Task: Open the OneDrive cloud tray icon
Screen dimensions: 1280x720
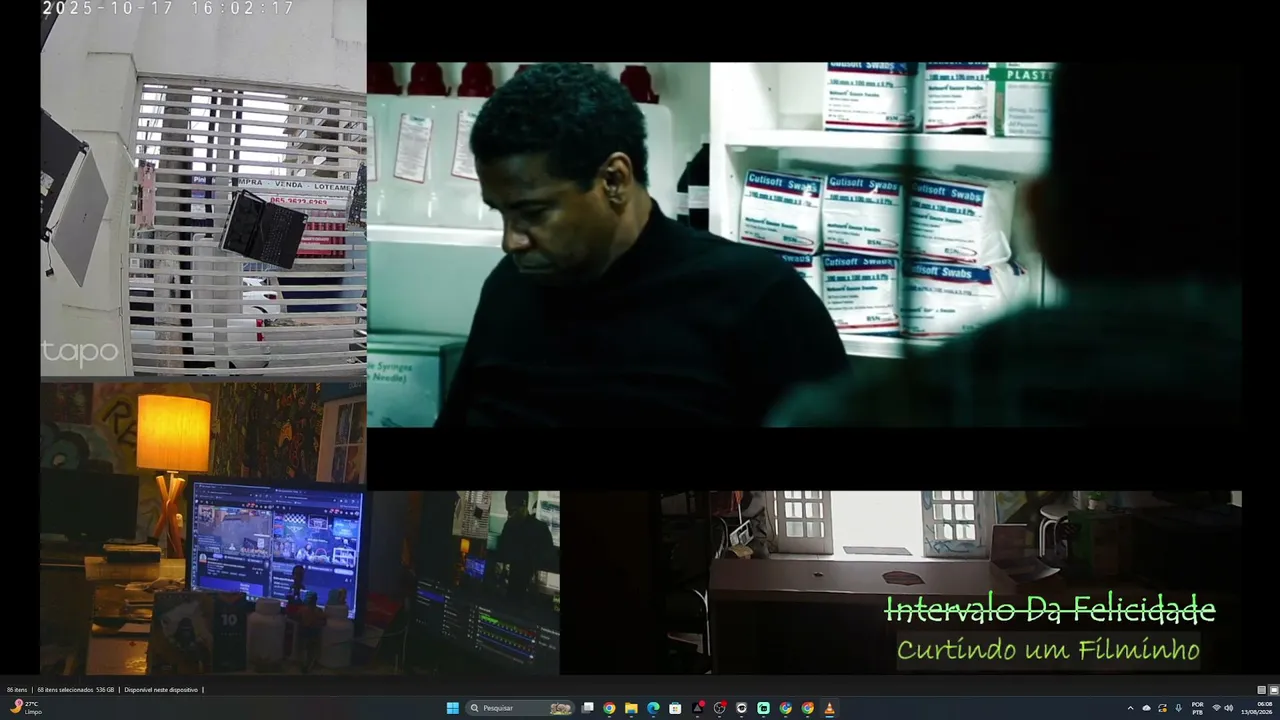Action: [x=1146, y=708]
